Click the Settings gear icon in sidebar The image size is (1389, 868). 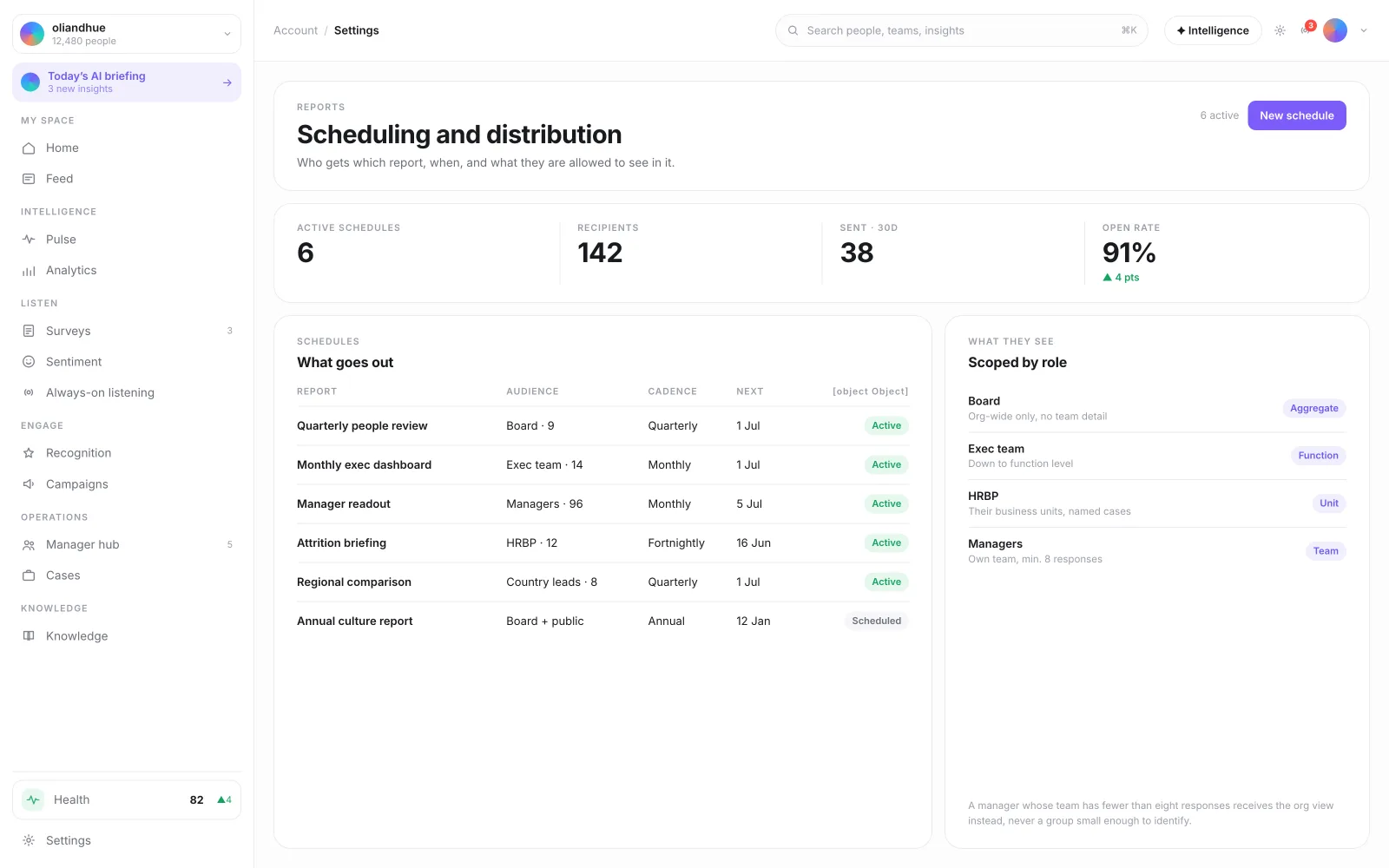[29, 840]
